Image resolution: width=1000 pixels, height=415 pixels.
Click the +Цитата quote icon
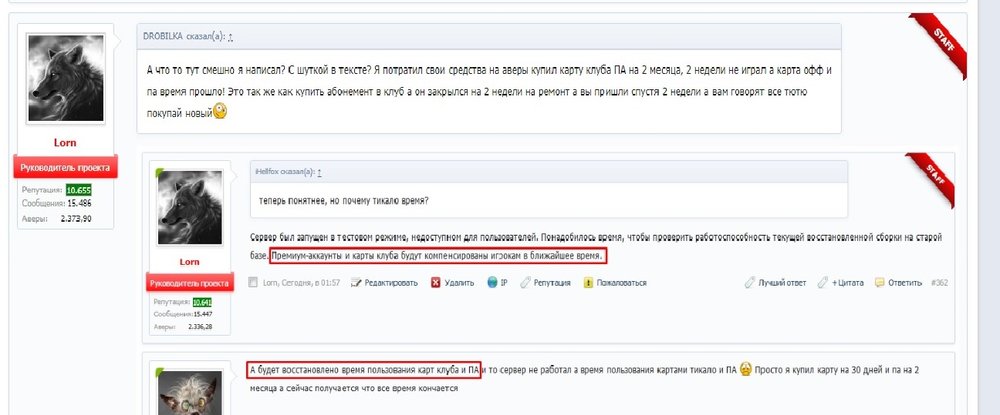[822, 283]
